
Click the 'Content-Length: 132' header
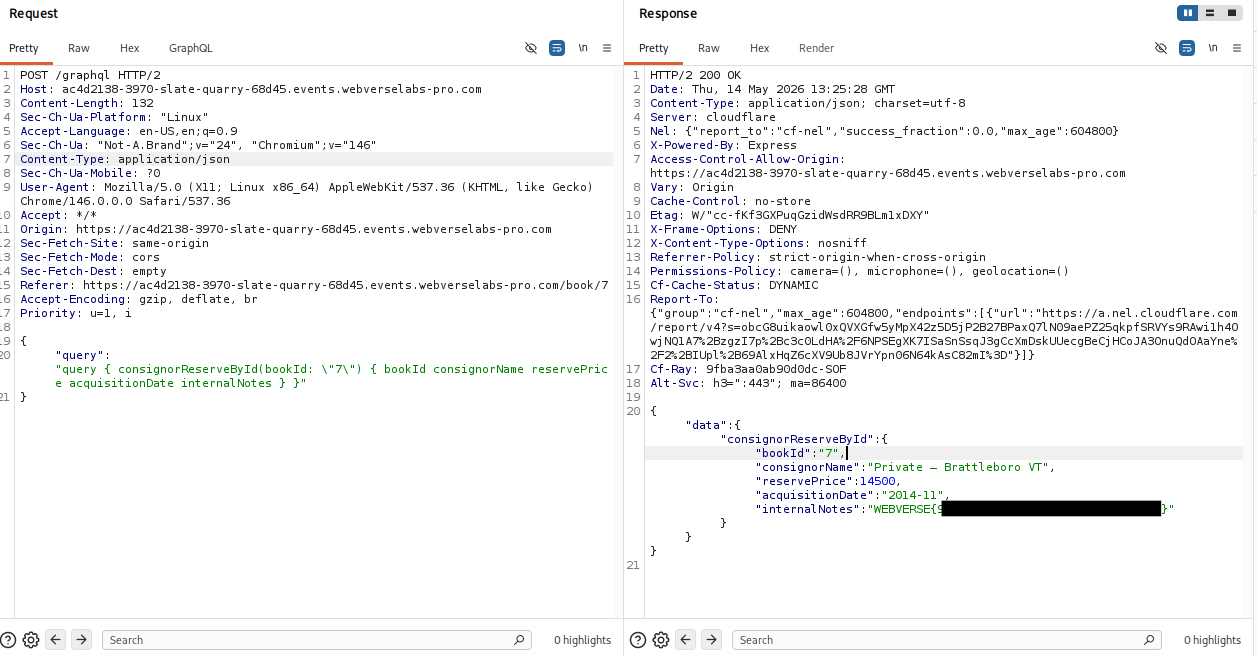click(x=87, y=103)
